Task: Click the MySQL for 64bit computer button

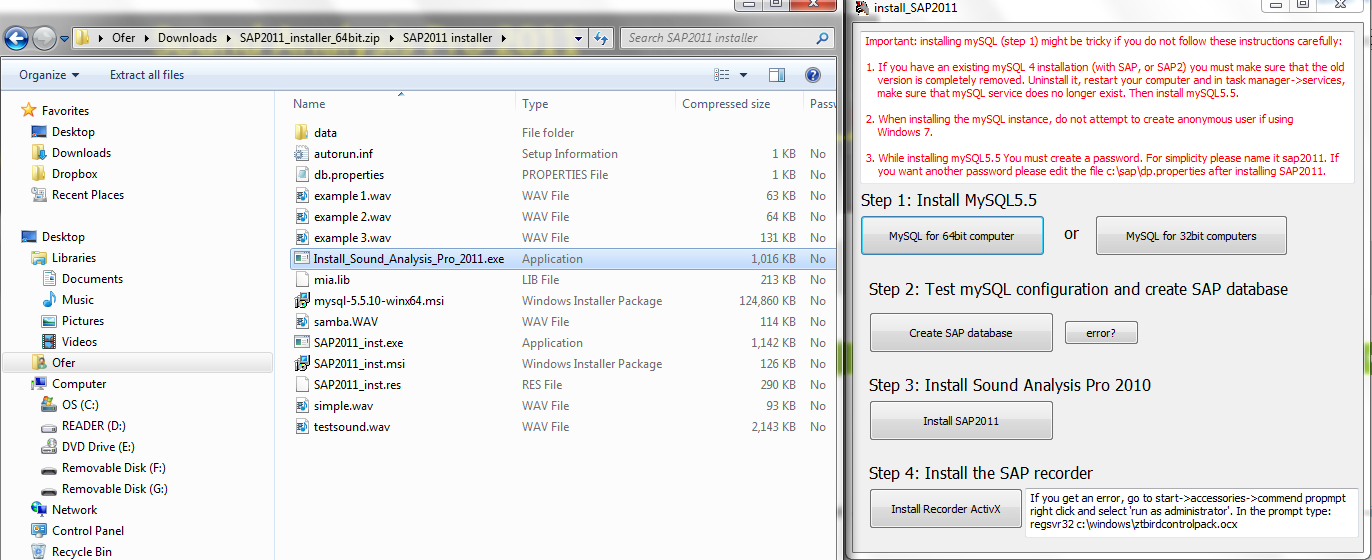Action: click(x=951, y=237)
